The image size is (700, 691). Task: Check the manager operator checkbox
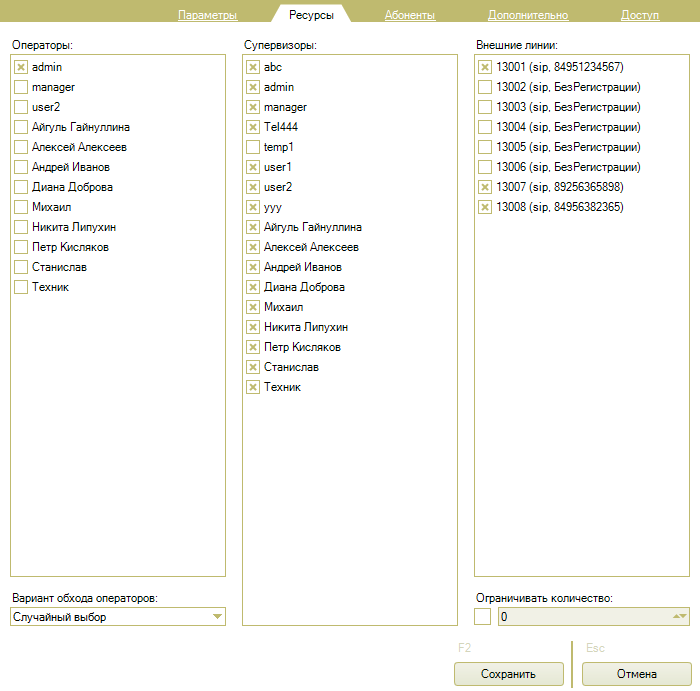20,87
